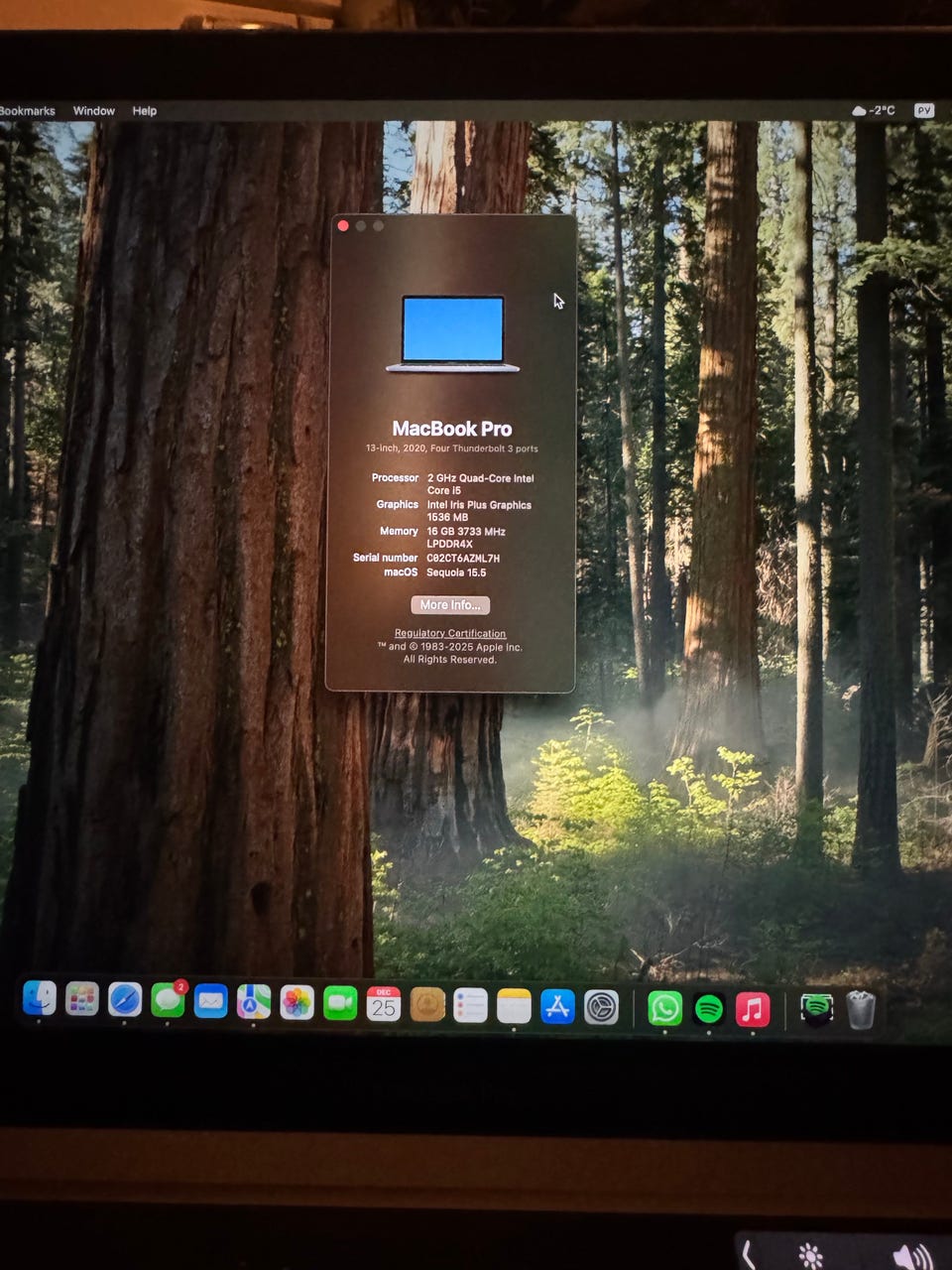Open the Window menu
Image resolution: width=952 pixels, height=1270 pixels.
94,111
